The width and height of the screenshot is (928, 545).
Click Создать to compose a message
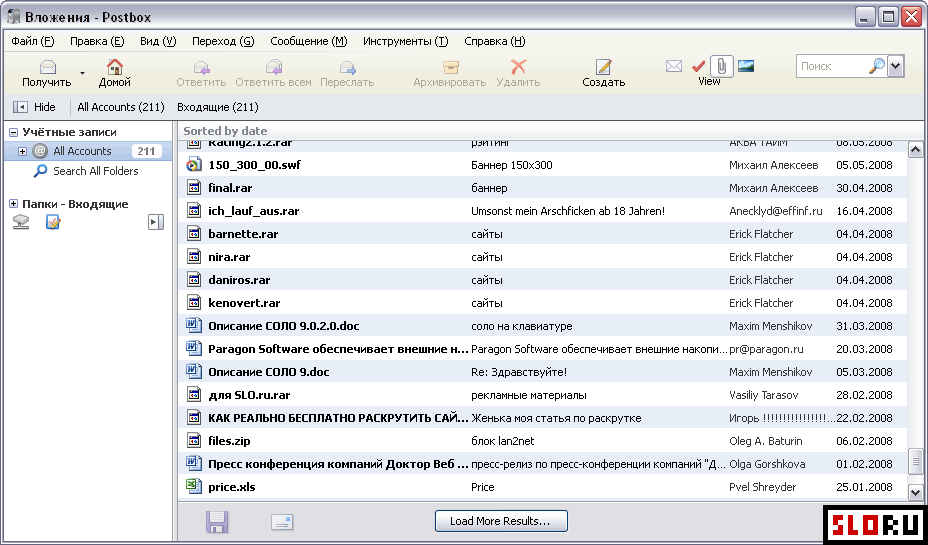(x=604, y=73)
